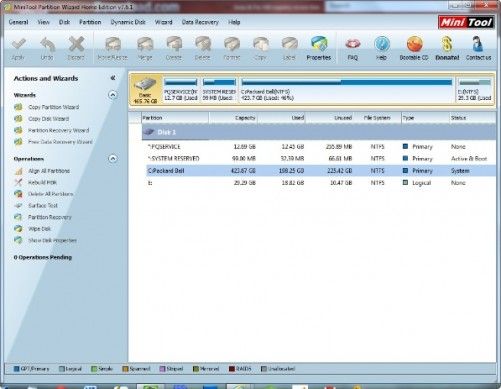Select PQSERVICE block in disk map
Screen dimensions: 501x389
click(x=181, y=89)
